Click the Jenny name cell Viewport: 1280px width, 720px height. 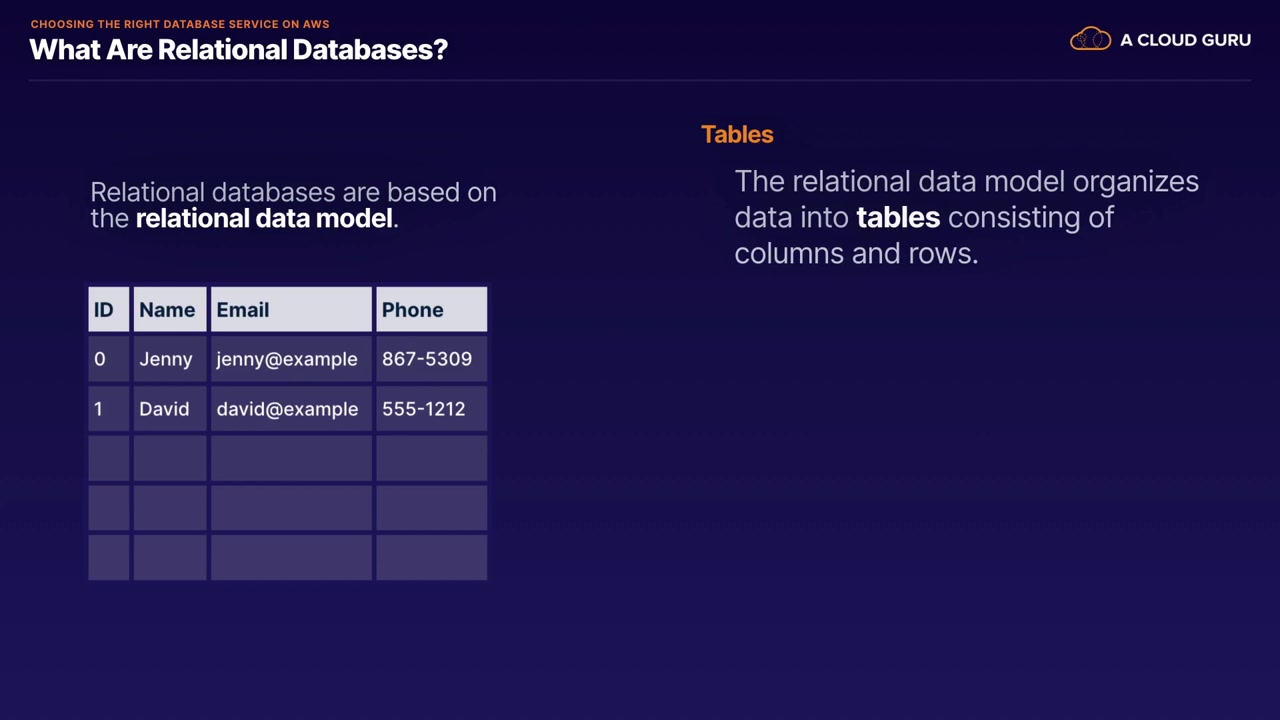pos(166,359)
